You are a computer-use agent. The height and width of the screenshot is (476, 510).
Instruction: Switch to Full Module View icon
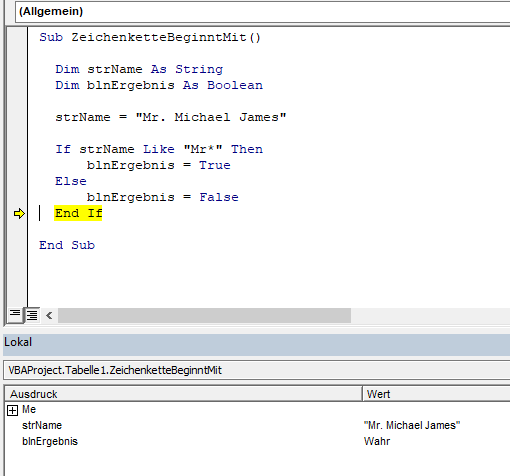coord(32,315)
